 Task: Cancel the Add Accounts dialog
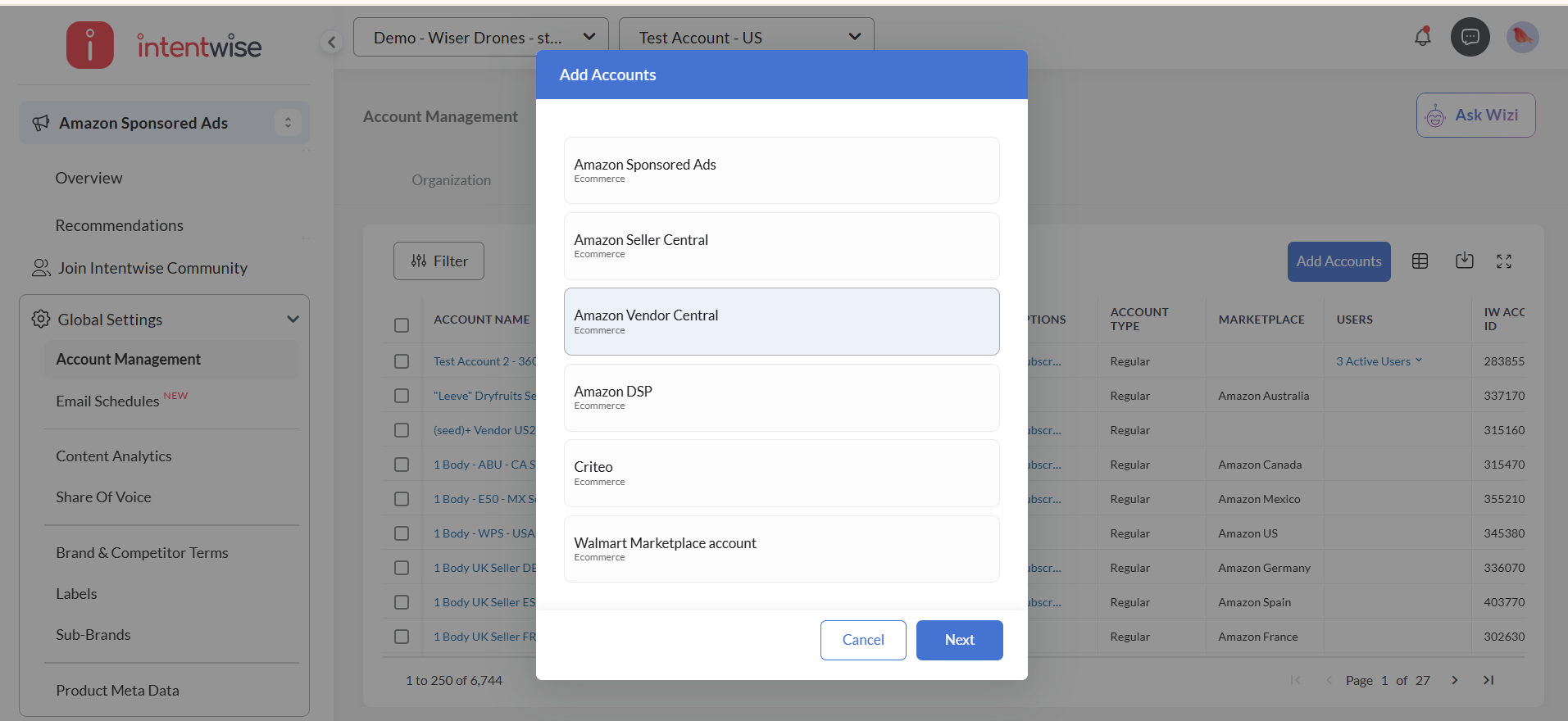point(862,640)
